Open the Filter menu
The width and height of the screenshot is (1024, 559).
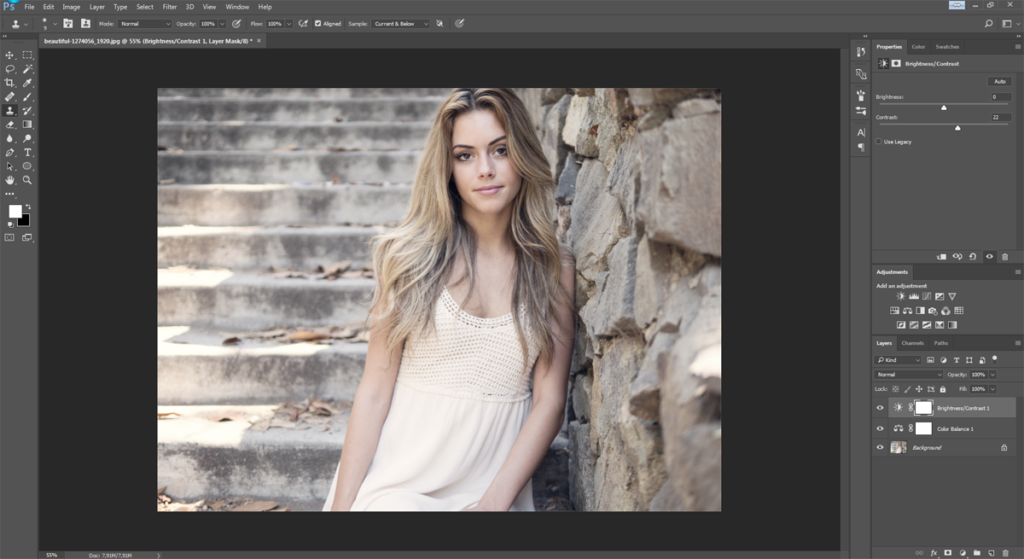coord(169,6)
